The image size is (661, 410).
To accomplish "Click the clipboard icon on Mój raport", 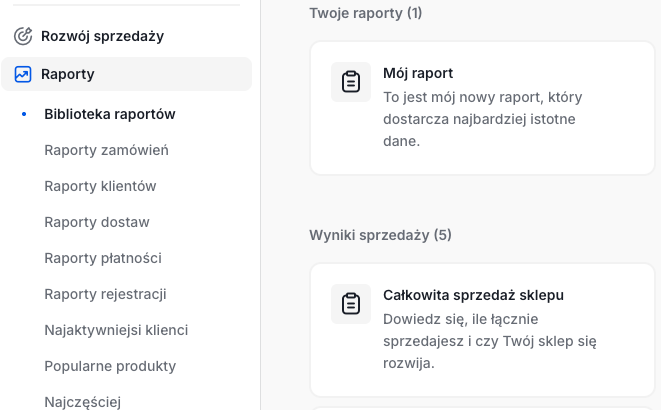I will 351,82.
